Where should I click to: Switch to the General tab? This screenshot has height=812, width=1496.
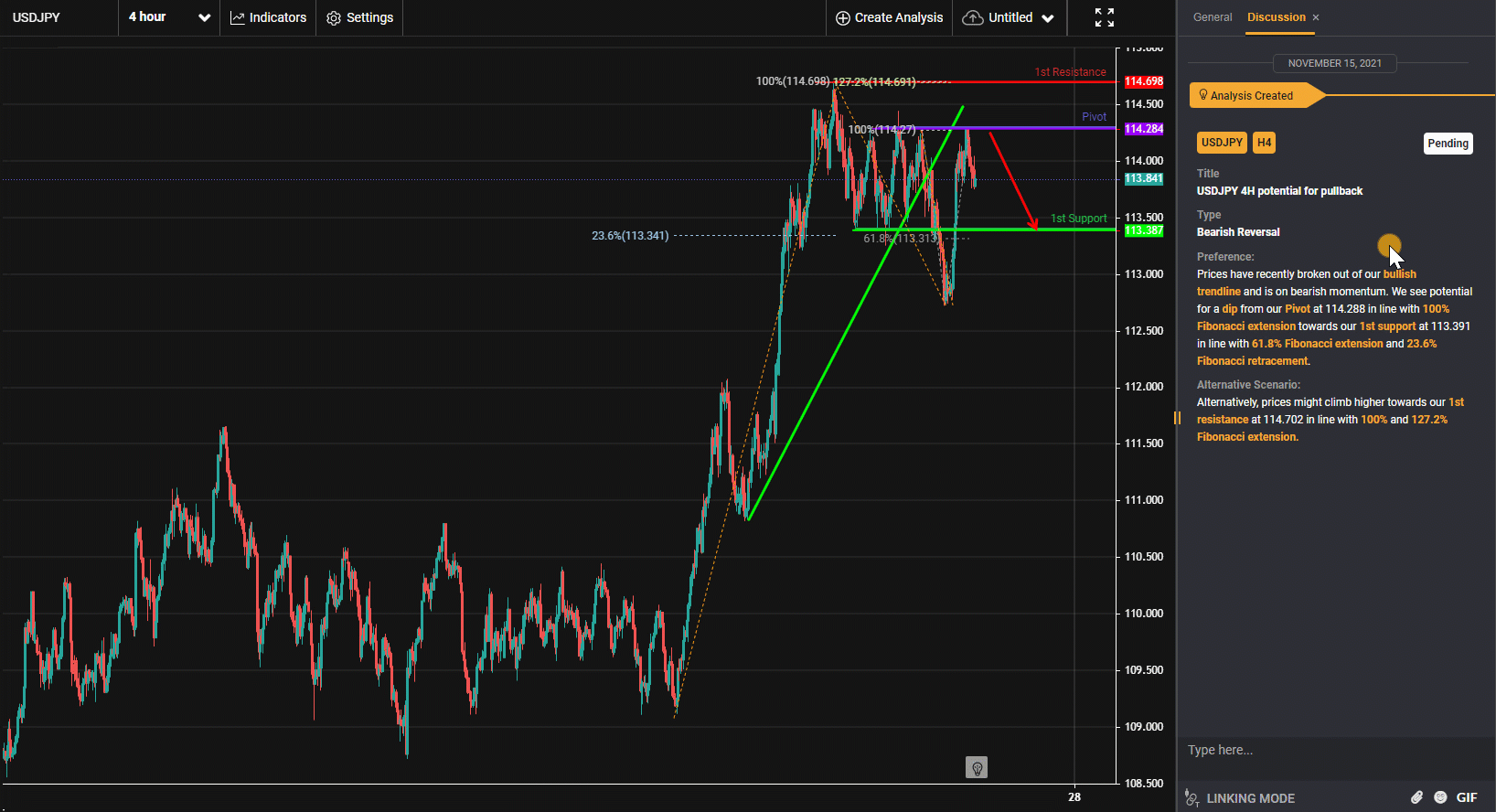(1213, 17)
